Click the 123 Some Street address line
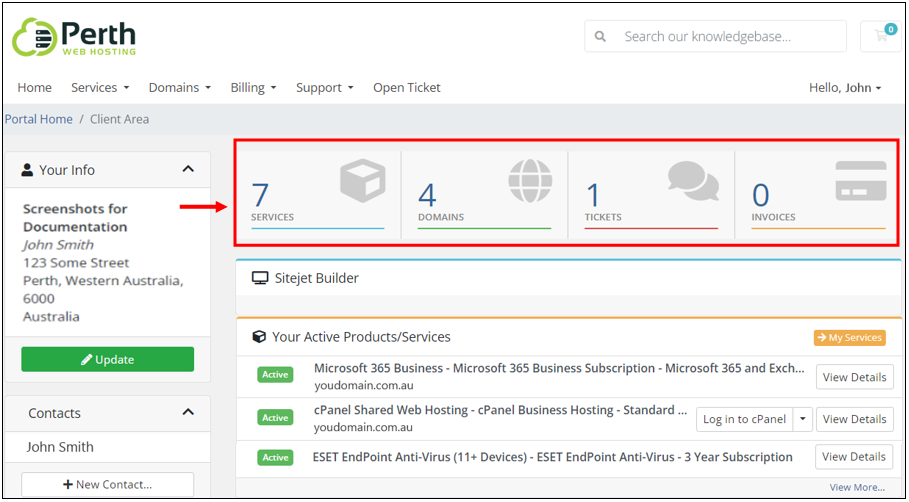 76,263
